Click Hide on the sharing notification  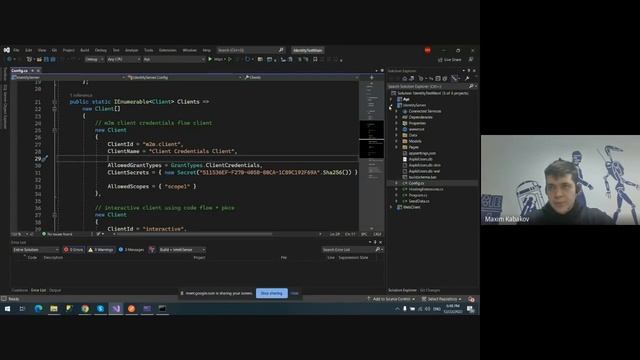point(295,293)
